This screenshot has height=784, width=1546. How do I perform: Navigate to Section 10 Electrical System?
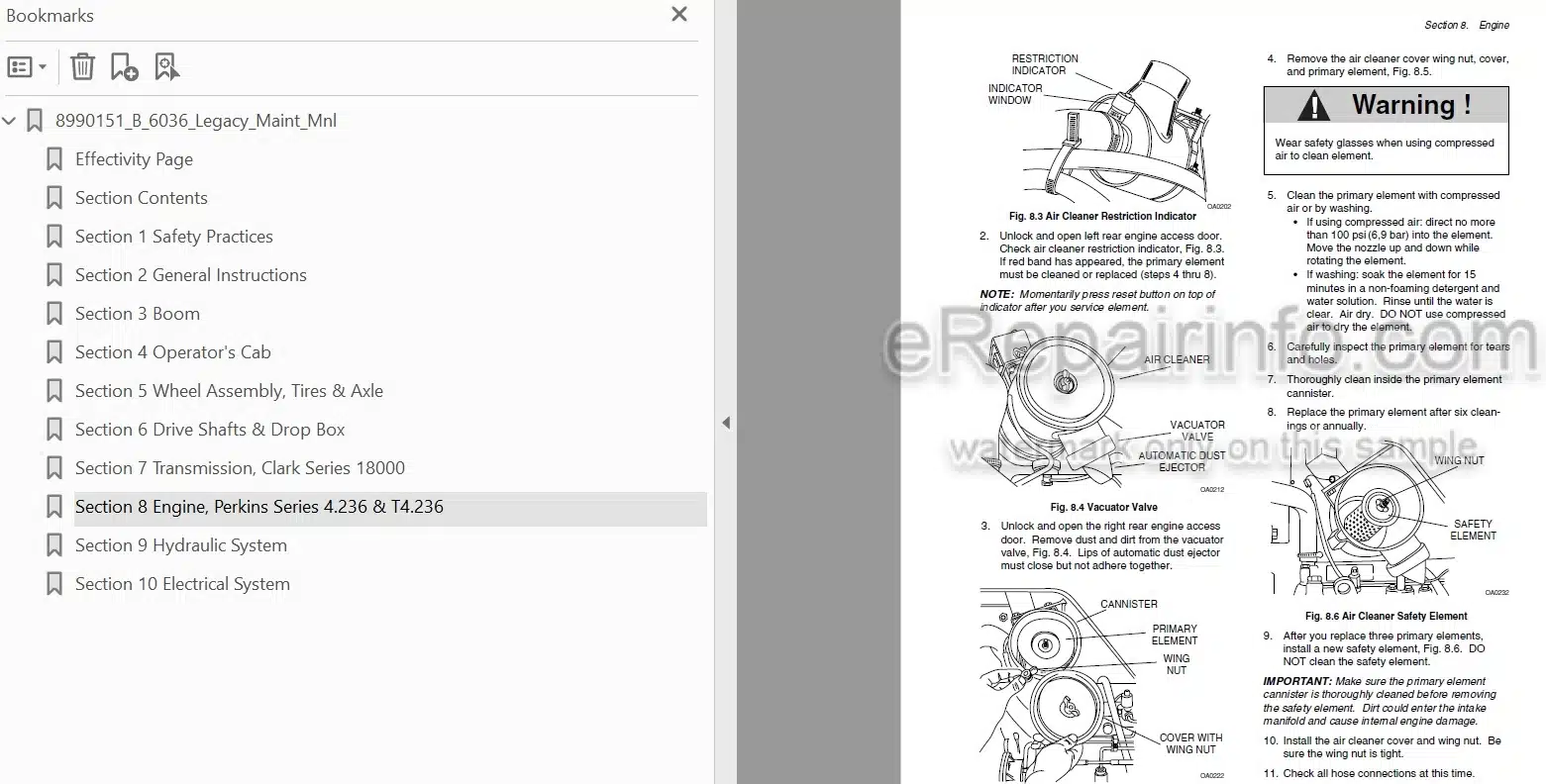coord(183,584)
